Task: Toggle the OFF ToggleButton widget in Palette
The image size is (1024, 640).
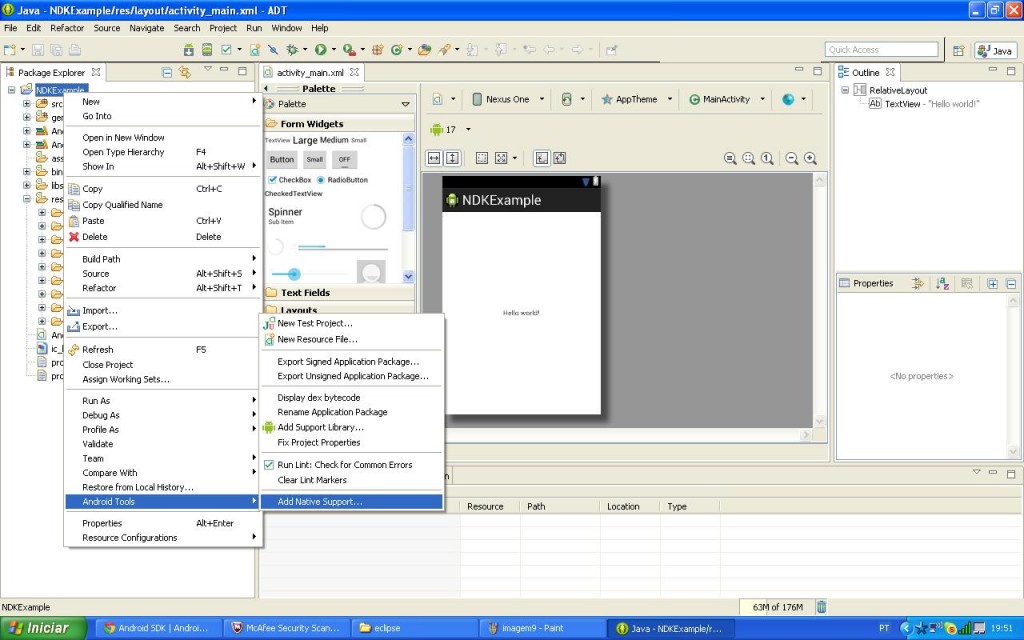Action: (x=344, y=159)
